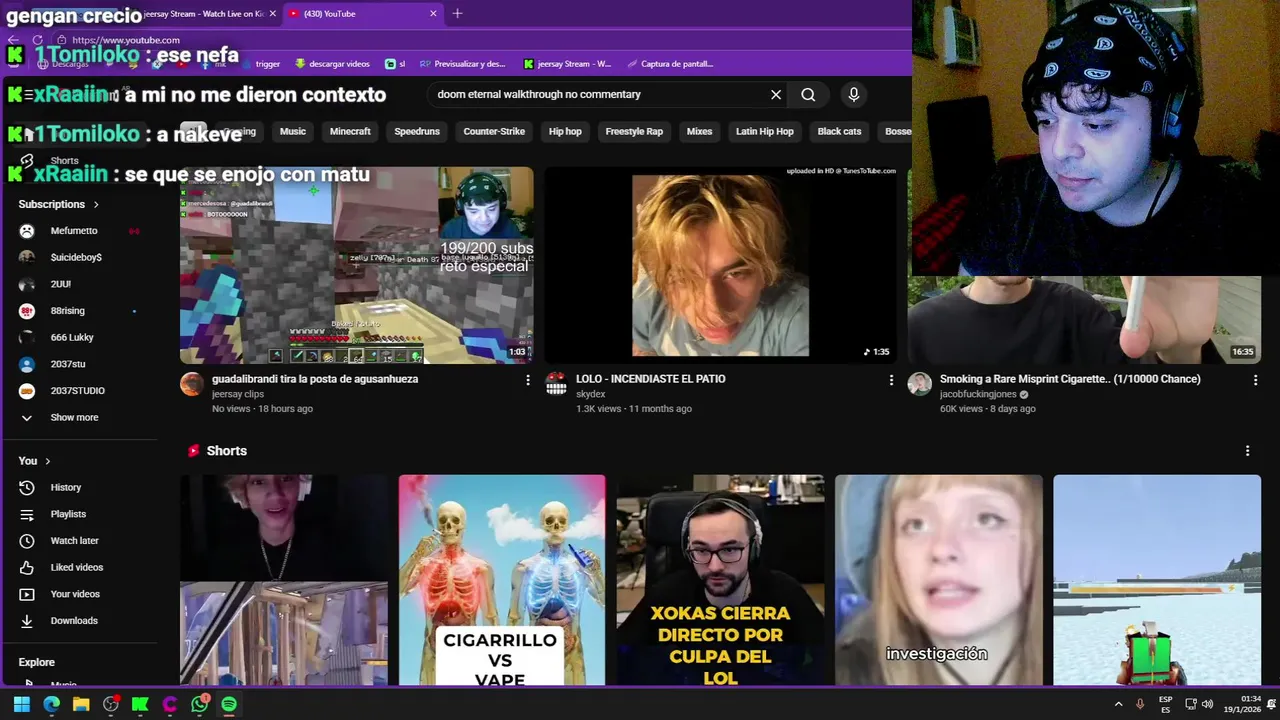Activate voice search microphone icon
1280x720 pixels.
coord(853,94)
